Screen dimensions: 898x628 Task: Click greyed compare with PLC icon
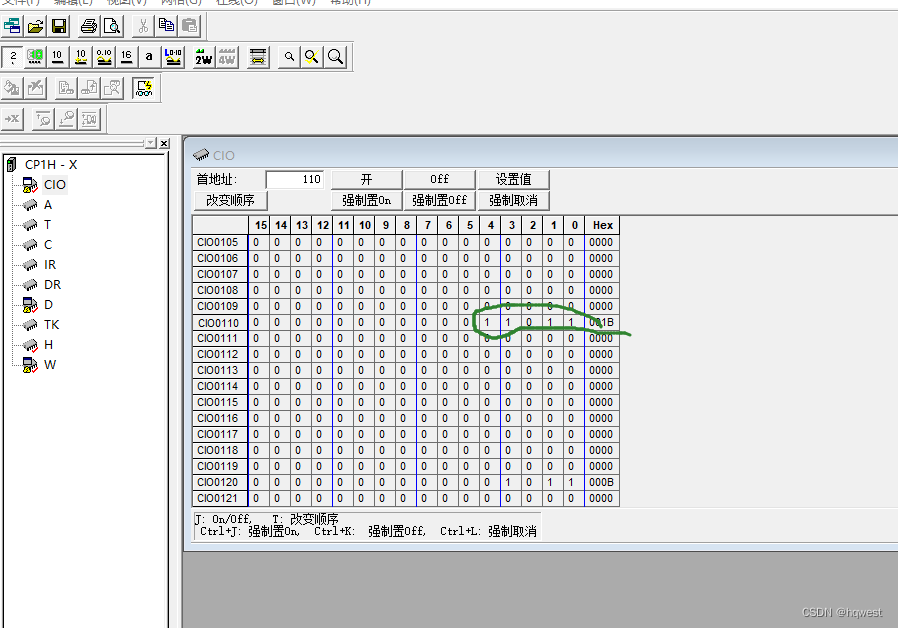coord(112,88)
